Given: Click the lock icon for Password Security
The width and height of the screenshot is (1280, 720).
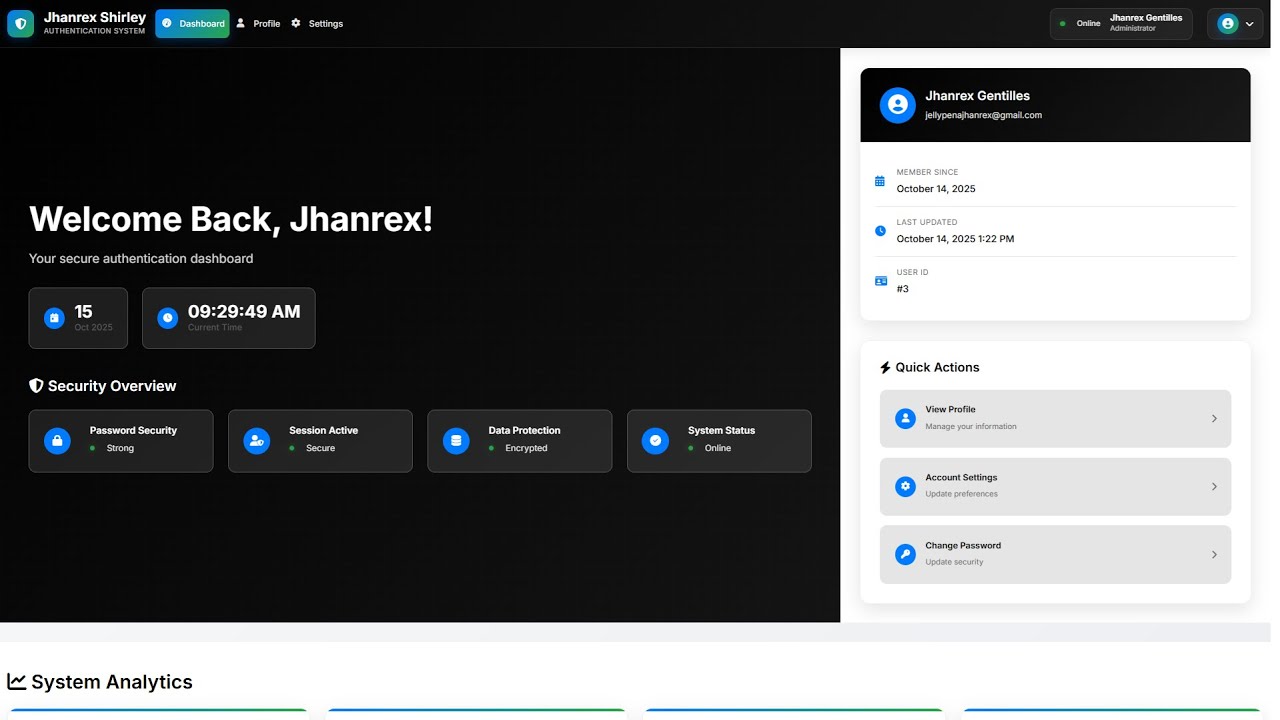Looking at the screenshot, I should coord(58,440).
